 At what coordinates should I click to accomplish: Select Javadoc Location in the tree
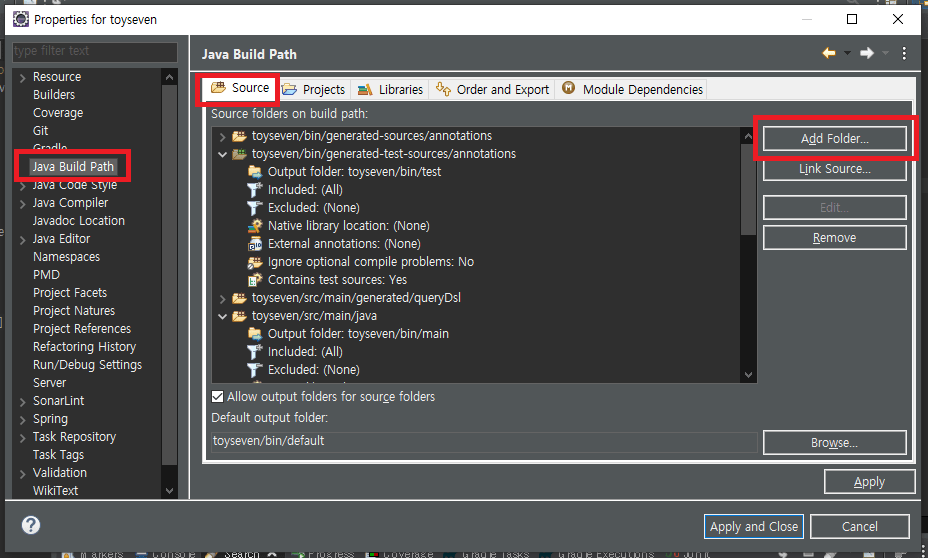click(79, 221)
